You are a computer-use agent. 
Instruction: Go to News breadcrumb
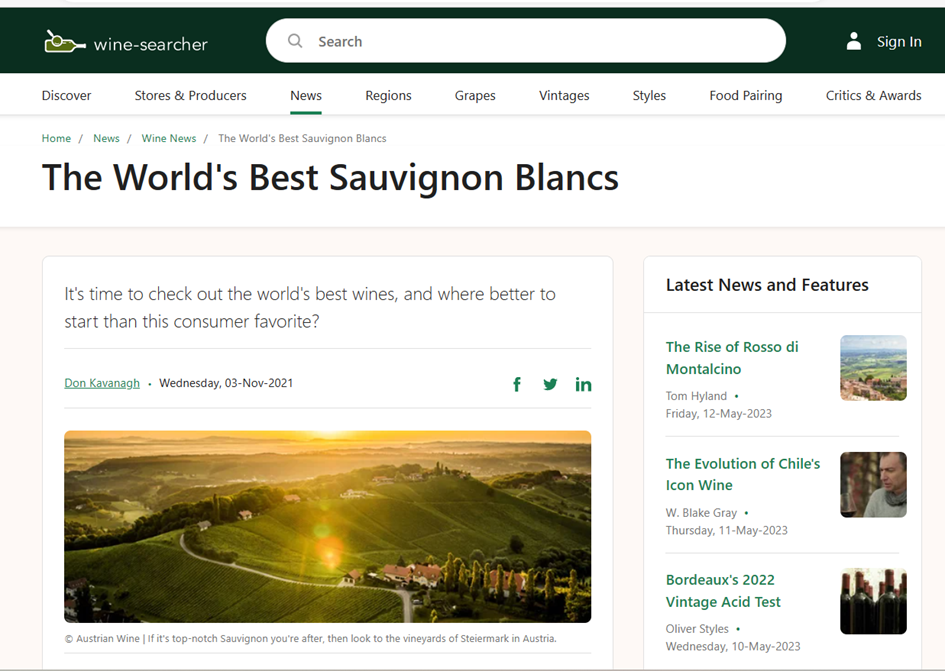click(x=106, y=138)
